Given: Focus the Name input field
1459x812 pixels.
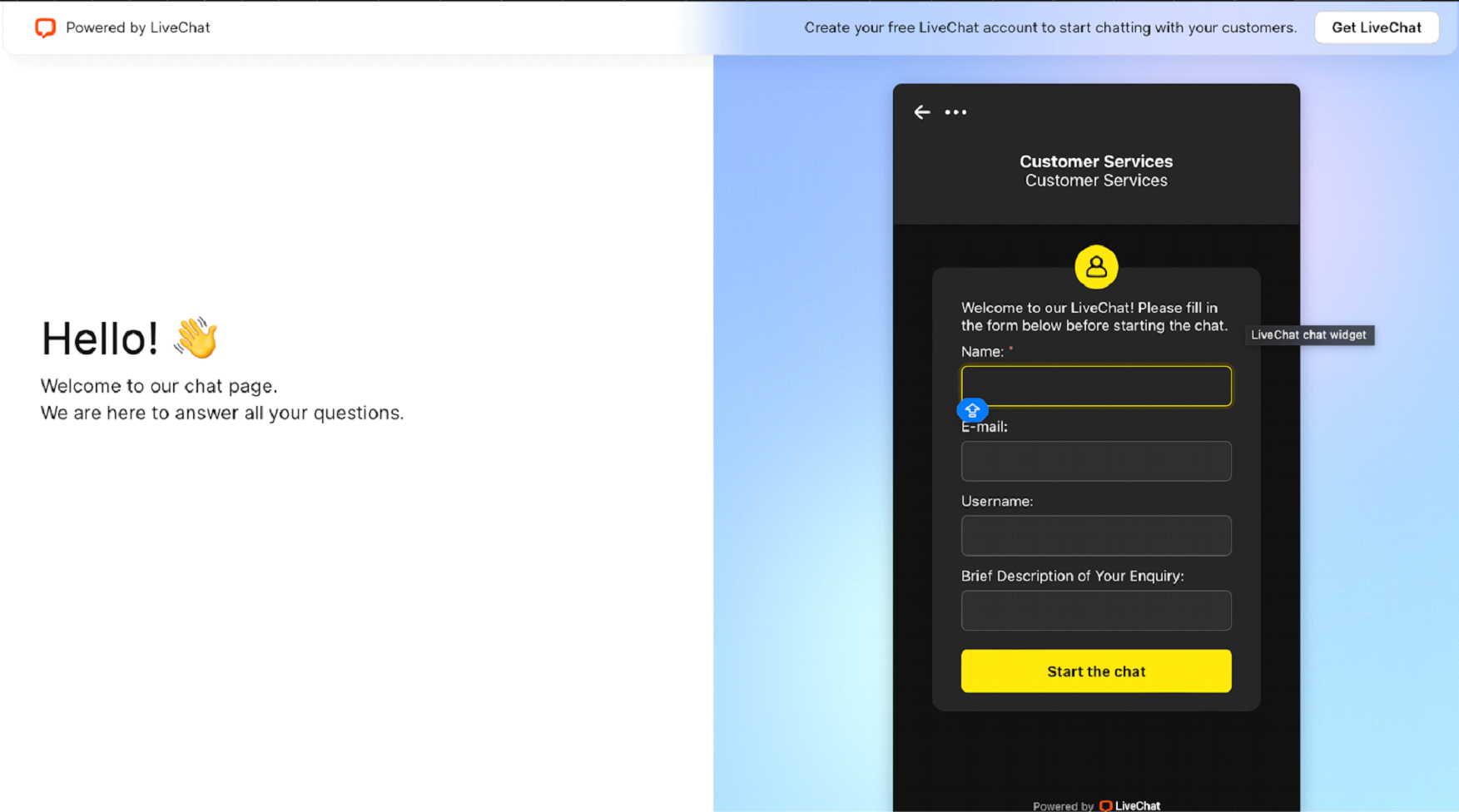Looking at the screenshot, I should (x=1096, y=386).
